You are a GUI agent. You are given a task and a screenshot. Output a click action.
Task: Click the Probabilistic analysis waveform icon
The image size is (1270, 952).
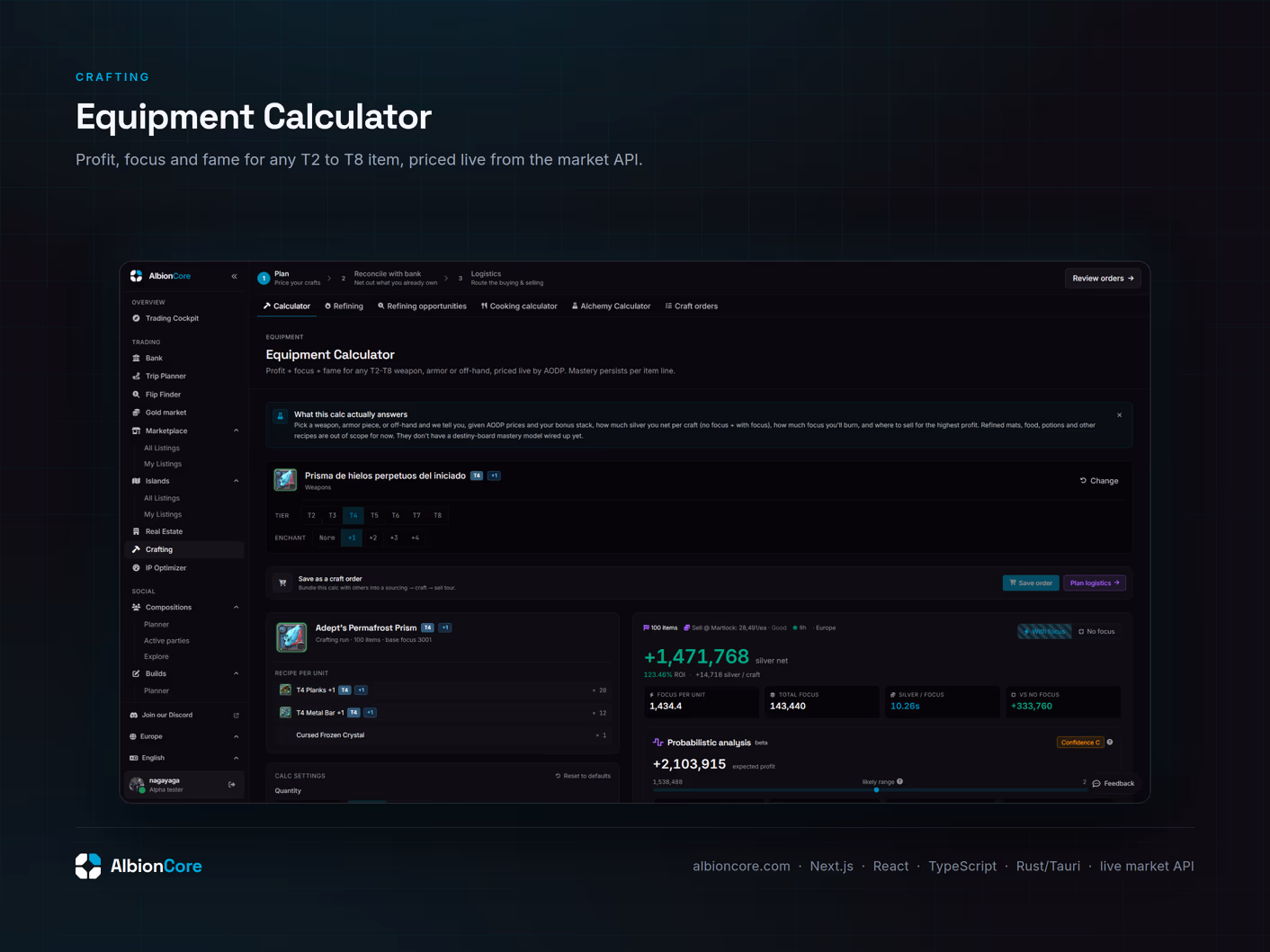coord(658,743)
